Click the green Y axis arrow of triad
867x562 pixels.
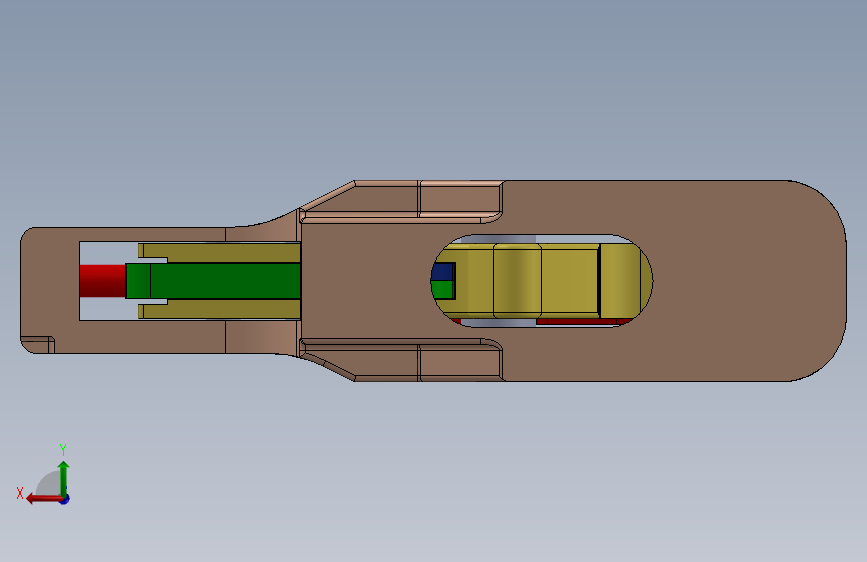click(x=64, y=477)
